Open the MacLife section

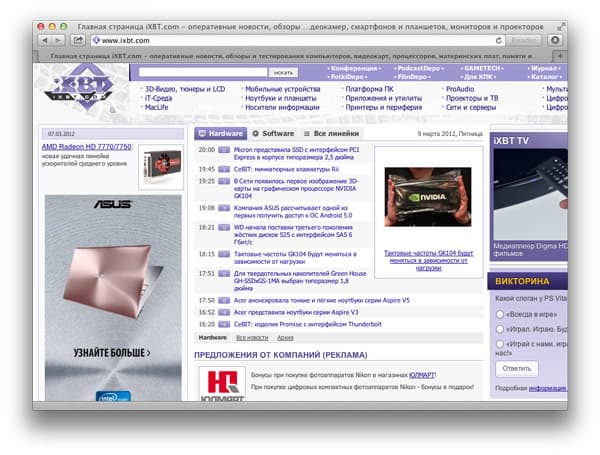(x=156, y=108)
